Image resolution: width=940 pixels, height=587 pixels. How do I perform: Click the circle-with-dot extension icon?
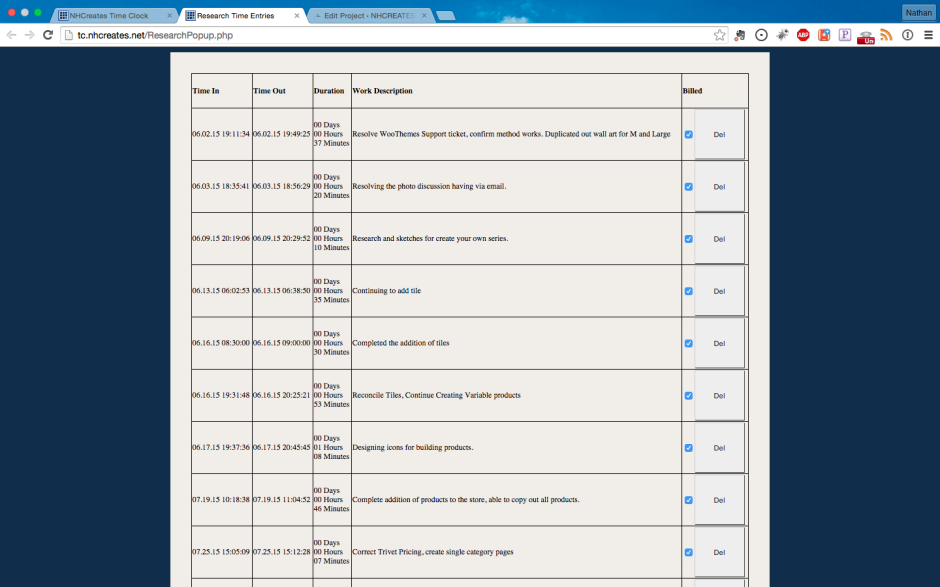point(761,35)
